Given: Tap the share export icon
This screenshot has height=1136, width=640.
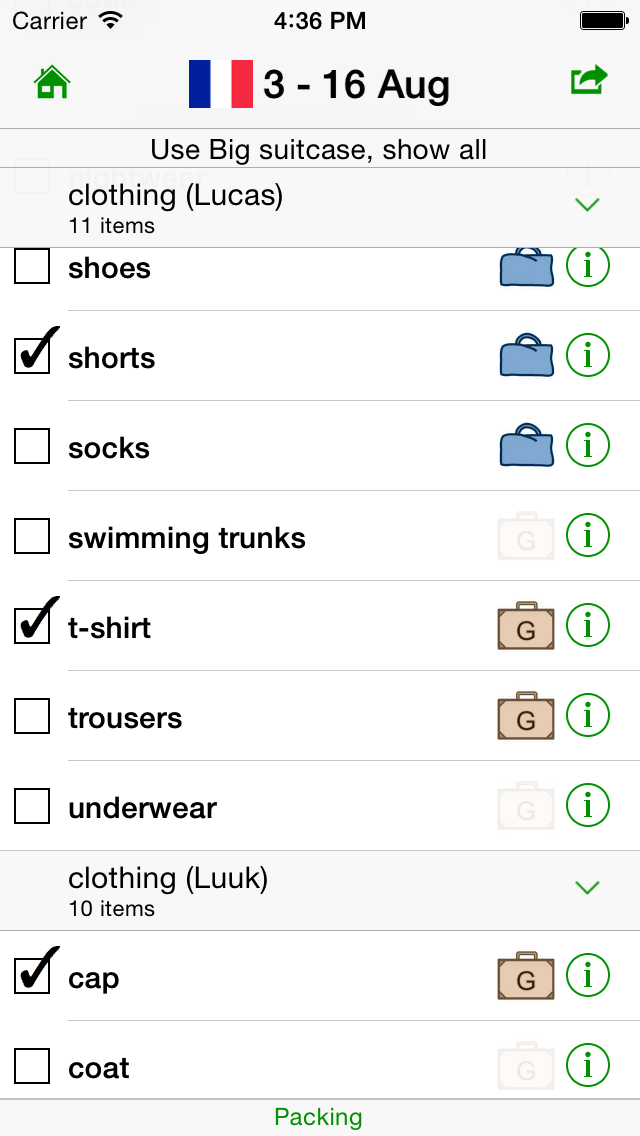Looking at the screenshot, I should coord(589,81).
